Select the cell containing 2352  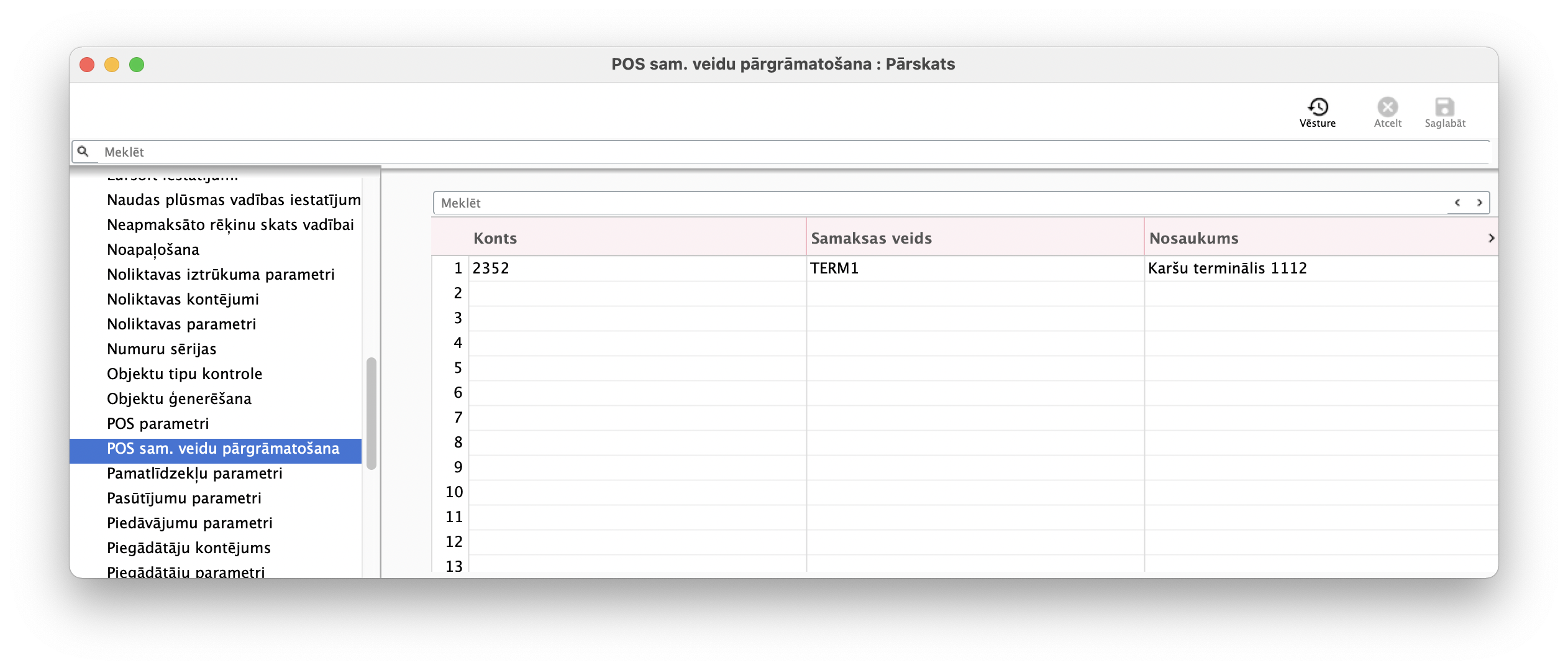pos(491,268)
